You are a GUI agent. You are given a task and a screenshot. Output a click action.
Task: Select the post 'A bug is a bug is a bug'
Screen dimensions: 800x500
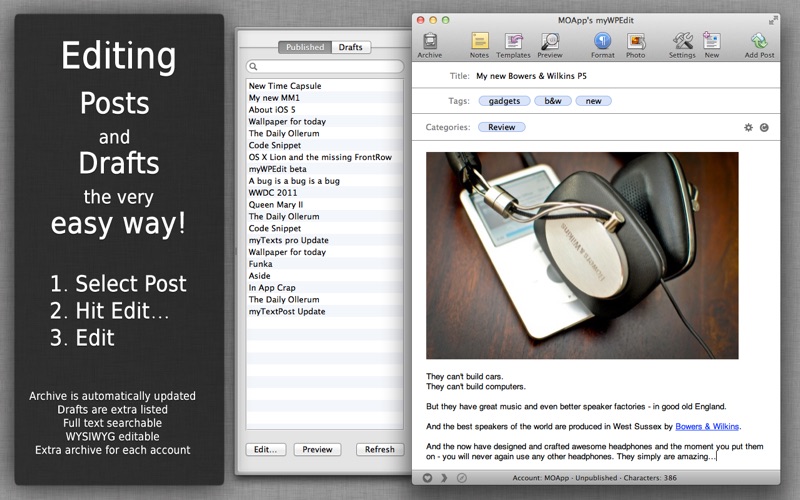[x=325, y=181]
